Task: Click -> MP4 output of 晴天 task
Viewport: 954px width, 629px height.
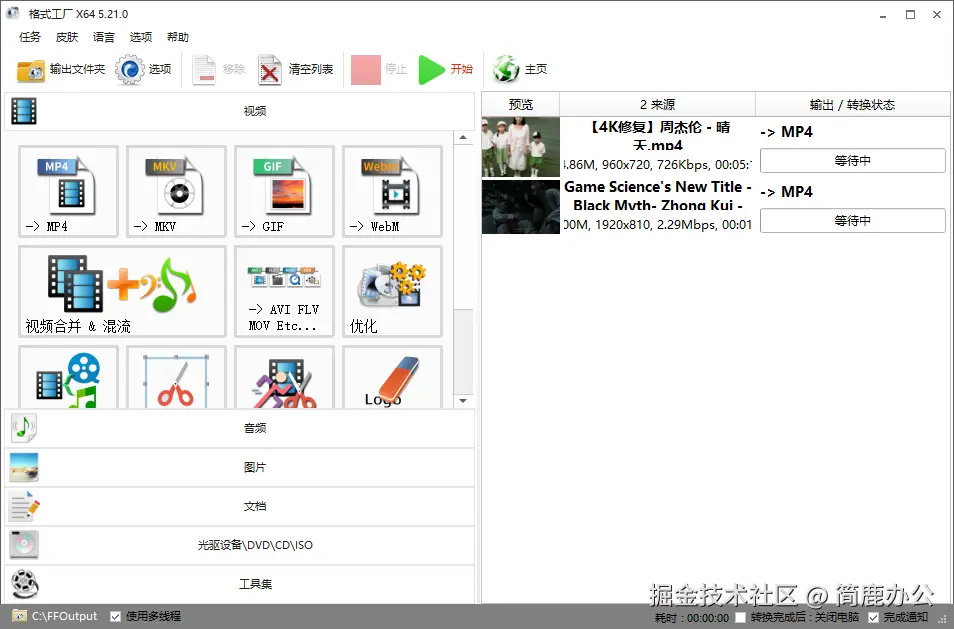Action: click(x=787, y=132)
